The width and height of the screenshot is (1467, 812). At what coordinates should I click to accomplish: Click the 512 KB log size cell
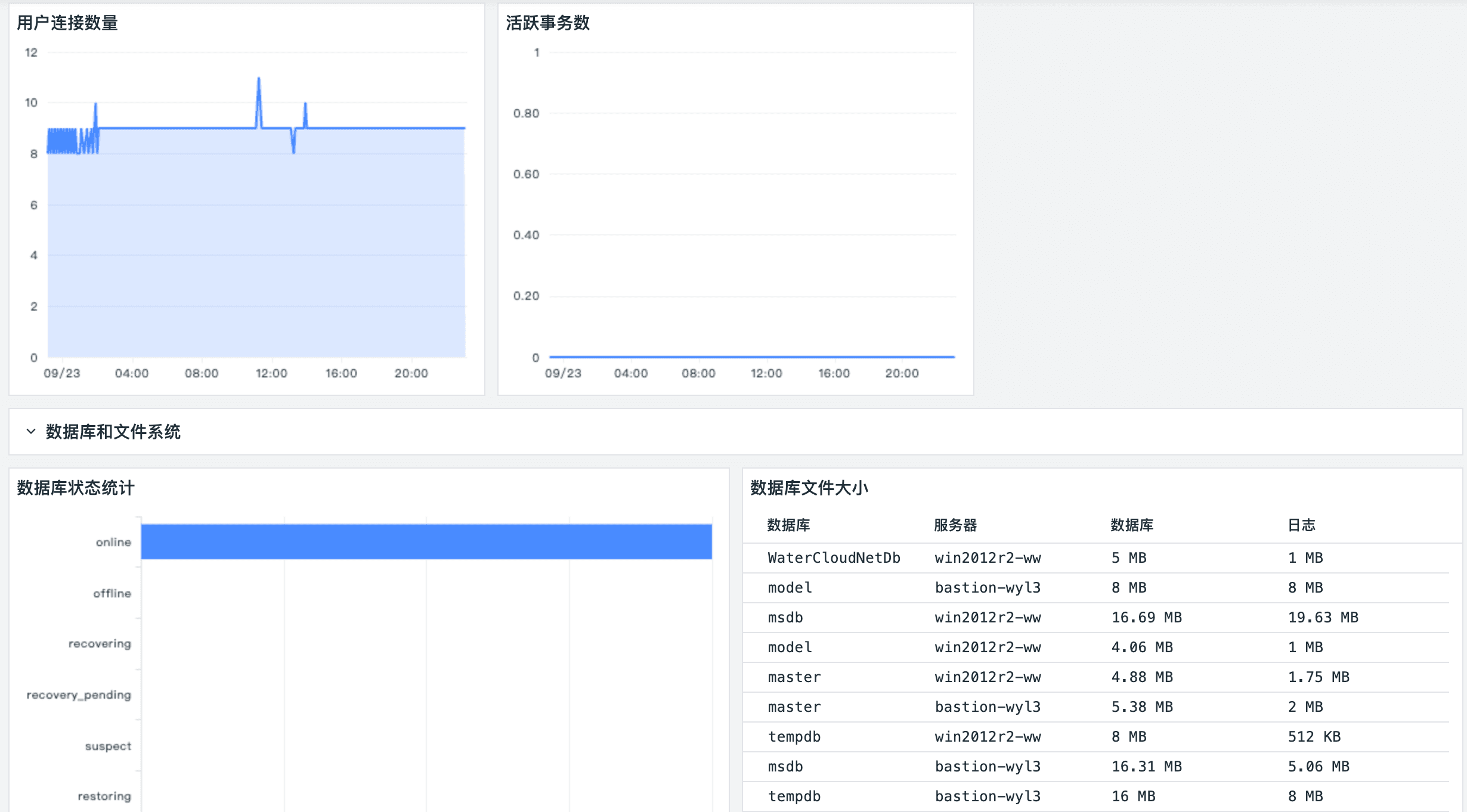(x=1314, y=736)
